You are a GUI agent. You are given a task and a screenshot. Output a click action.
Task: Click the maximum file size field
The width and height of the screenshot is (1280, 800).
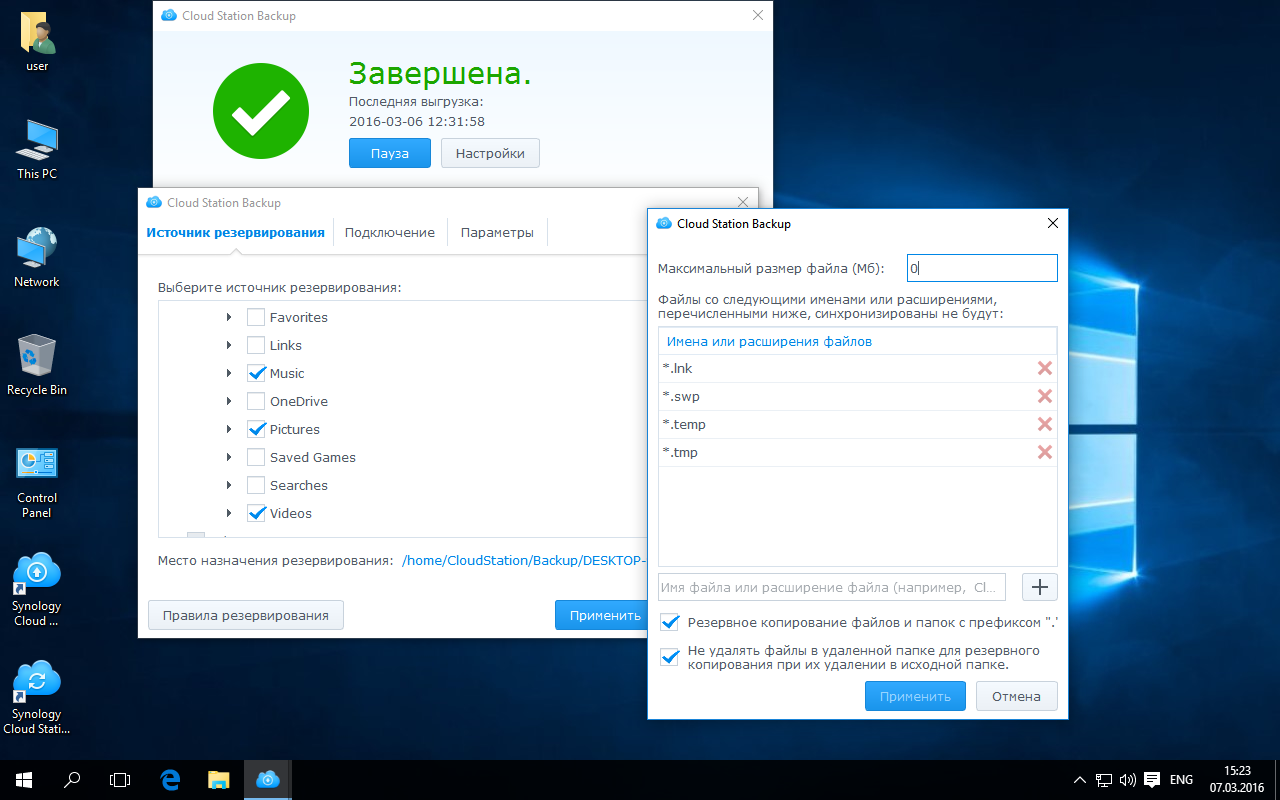982,268
